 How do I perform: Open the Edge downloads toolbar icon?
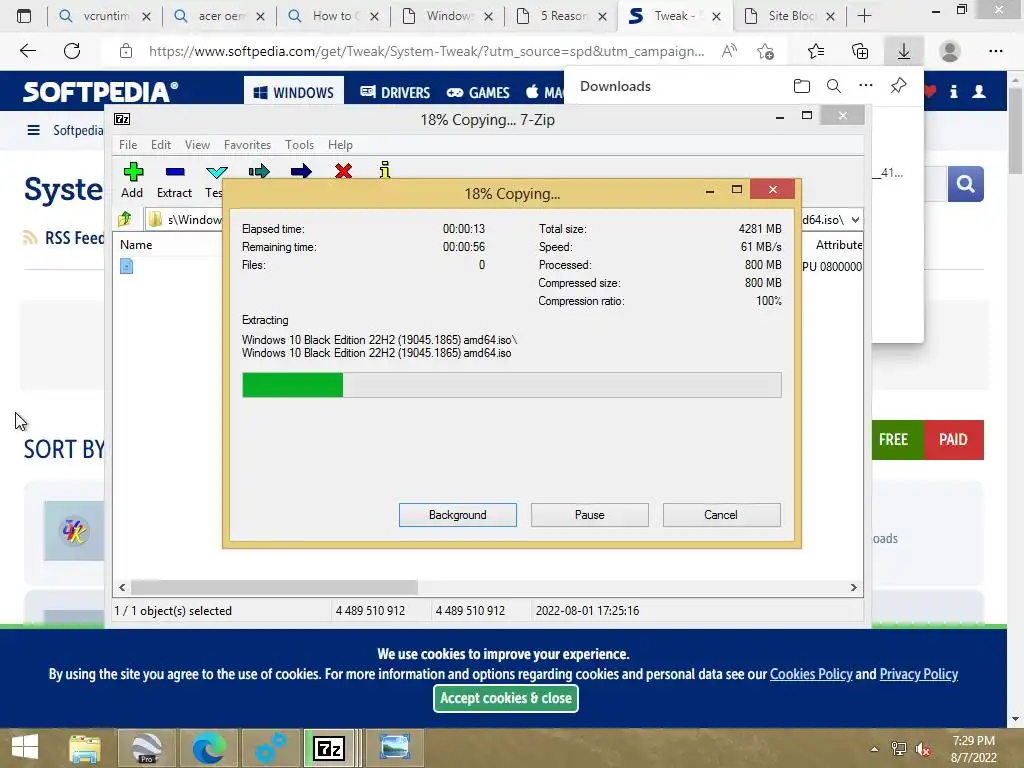(903, 51)
